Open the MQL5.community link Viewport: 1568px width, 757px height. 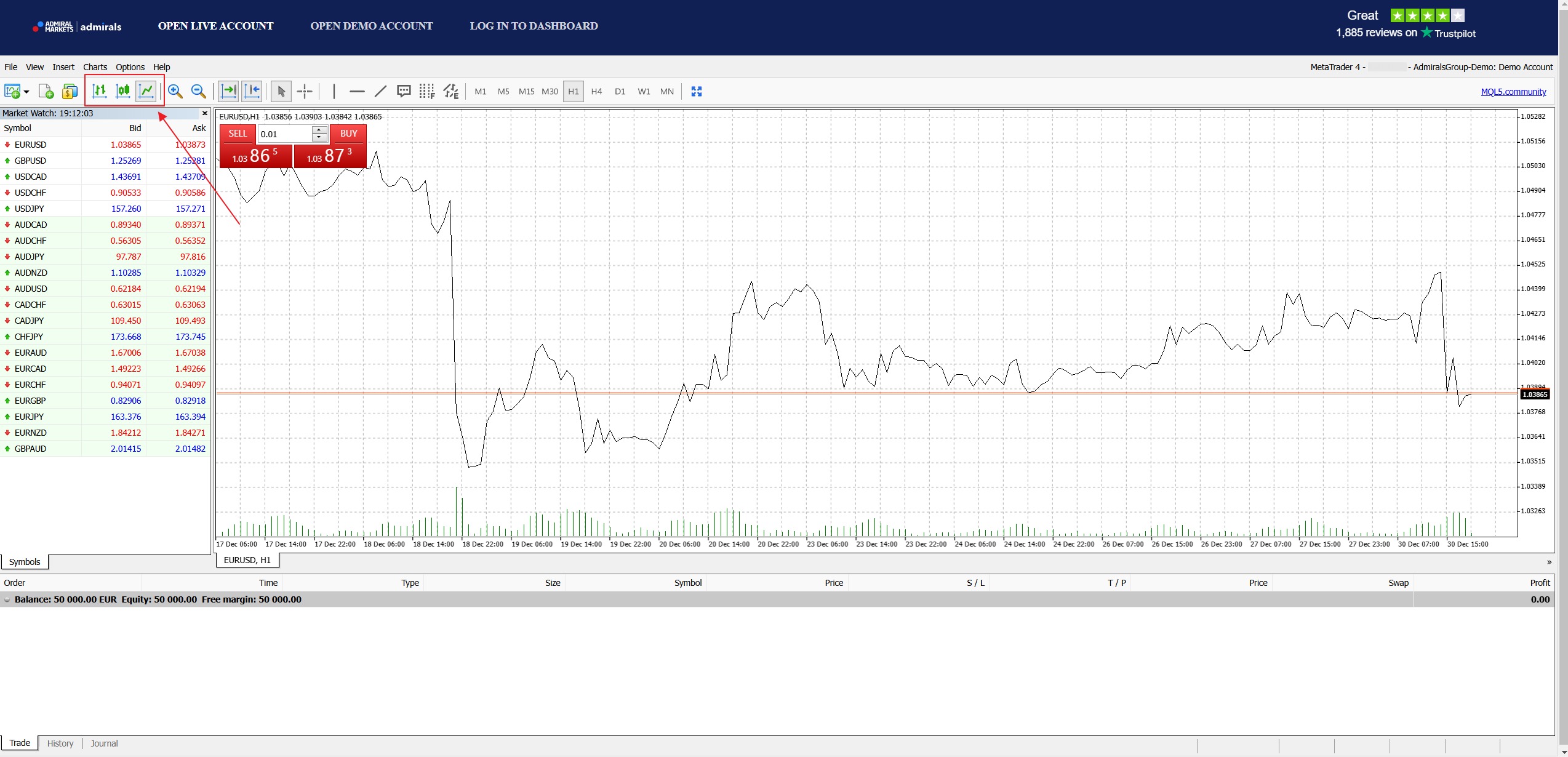[1513, 92]
